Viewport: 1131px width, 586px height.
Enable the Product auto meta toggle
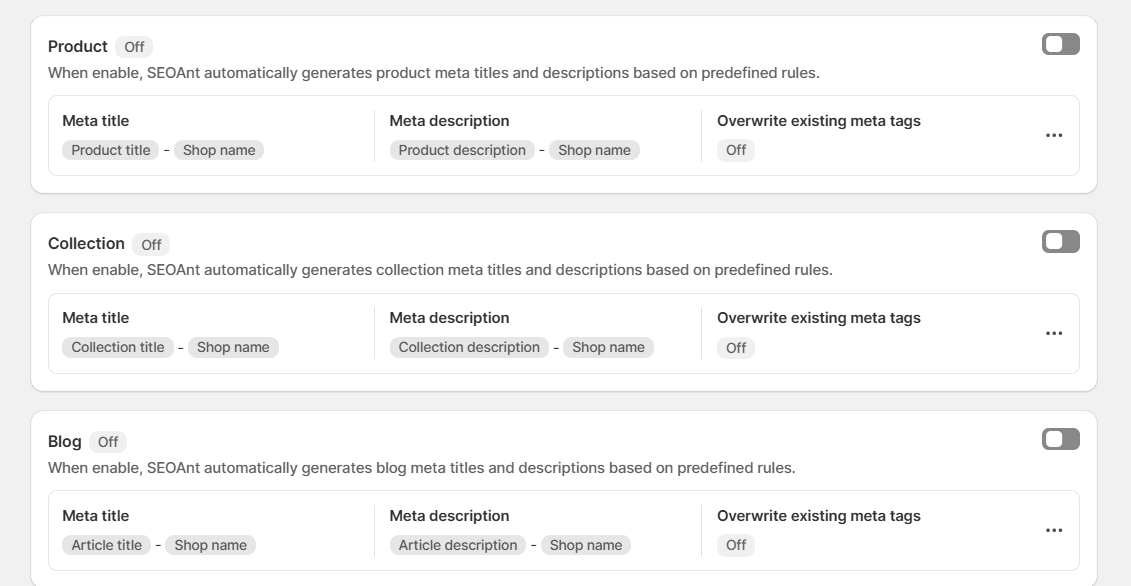pyautogui.click(x=1060, y=44)
